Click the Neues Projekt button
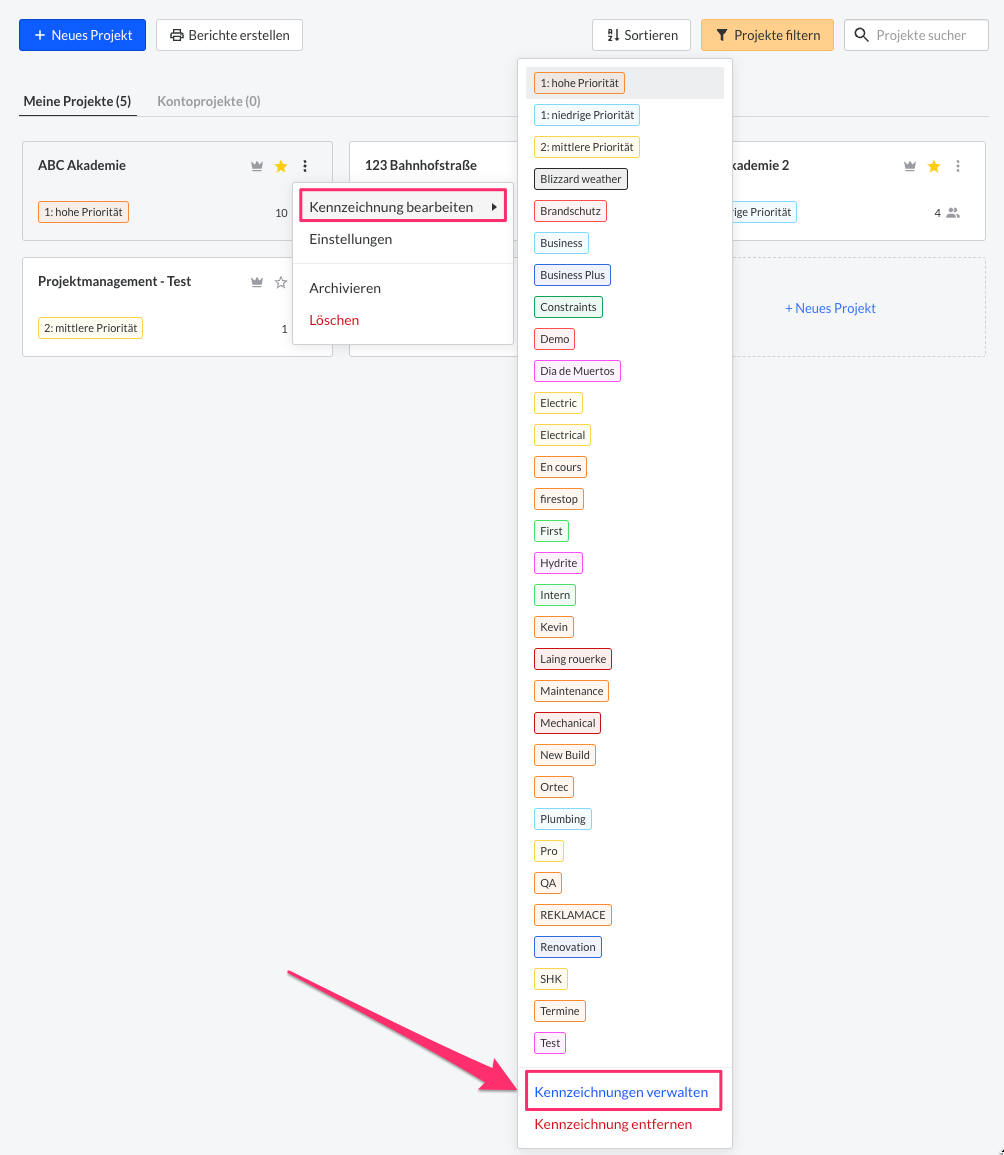 click(x=82, y=35)
